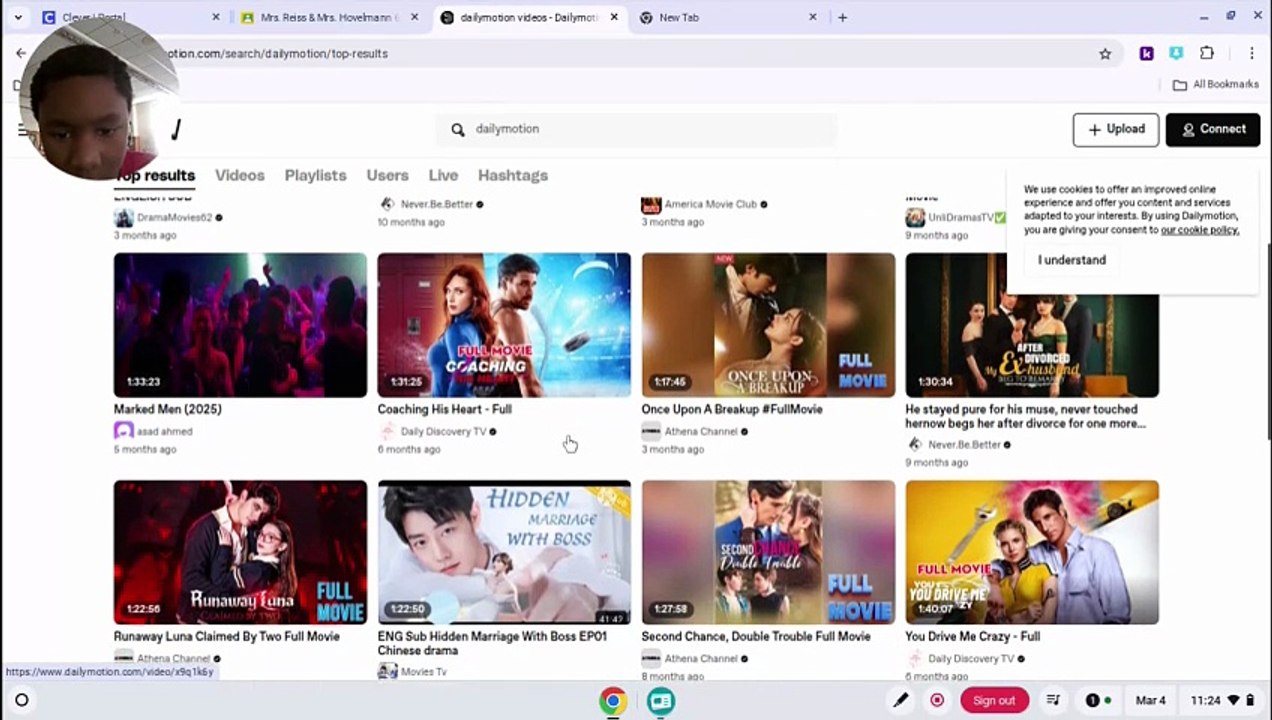Open the America Movie Club channel

711,204
